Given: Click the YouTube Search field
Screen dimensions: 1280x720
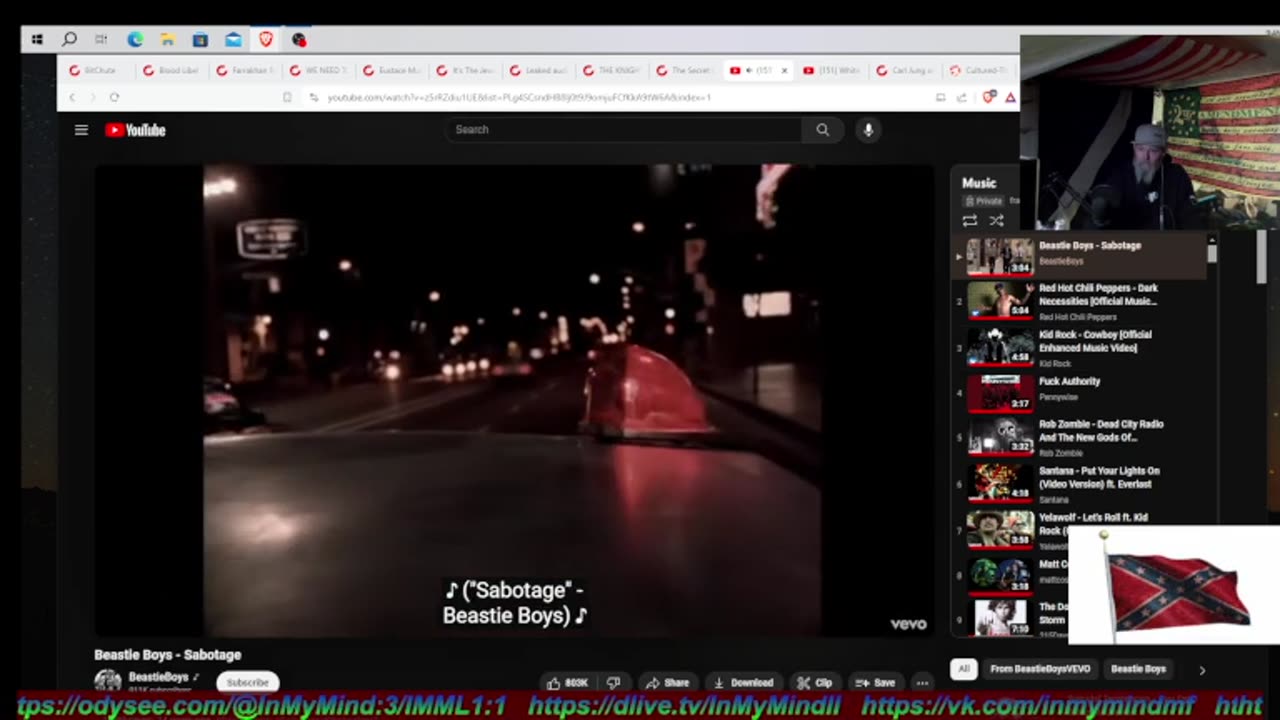Looking at the screenshot, I should pyautogui.click(x=622, y=129).
